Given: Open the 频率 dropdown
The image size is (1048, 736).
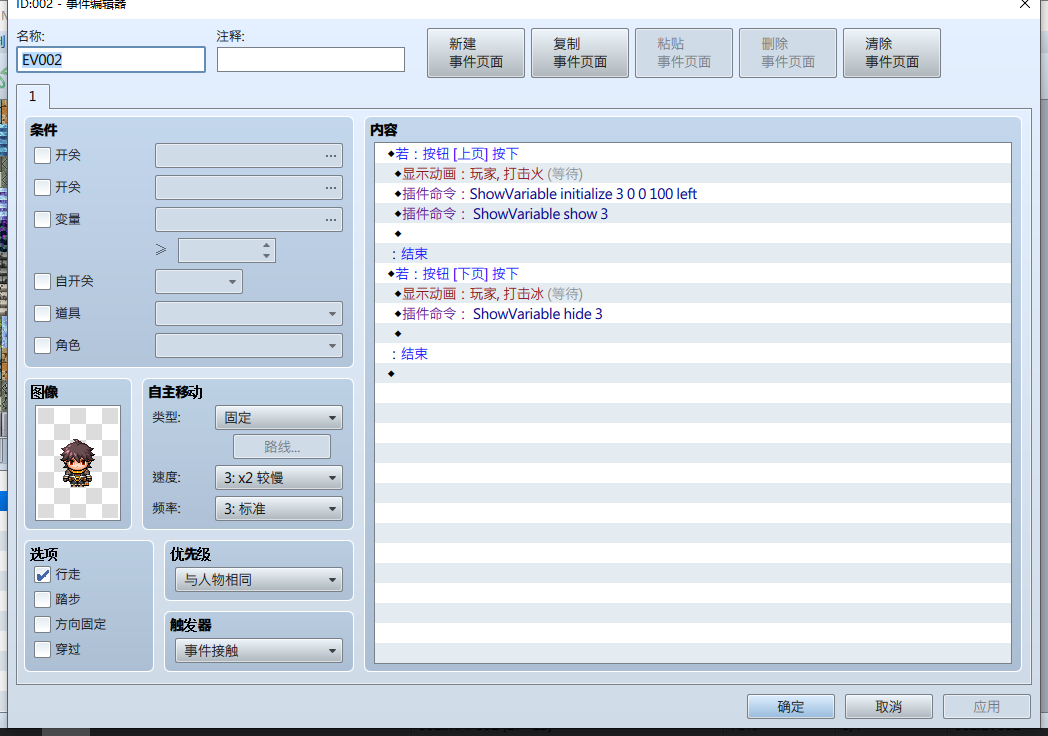Looking at the screenshot, I should (x=279, y=509).
